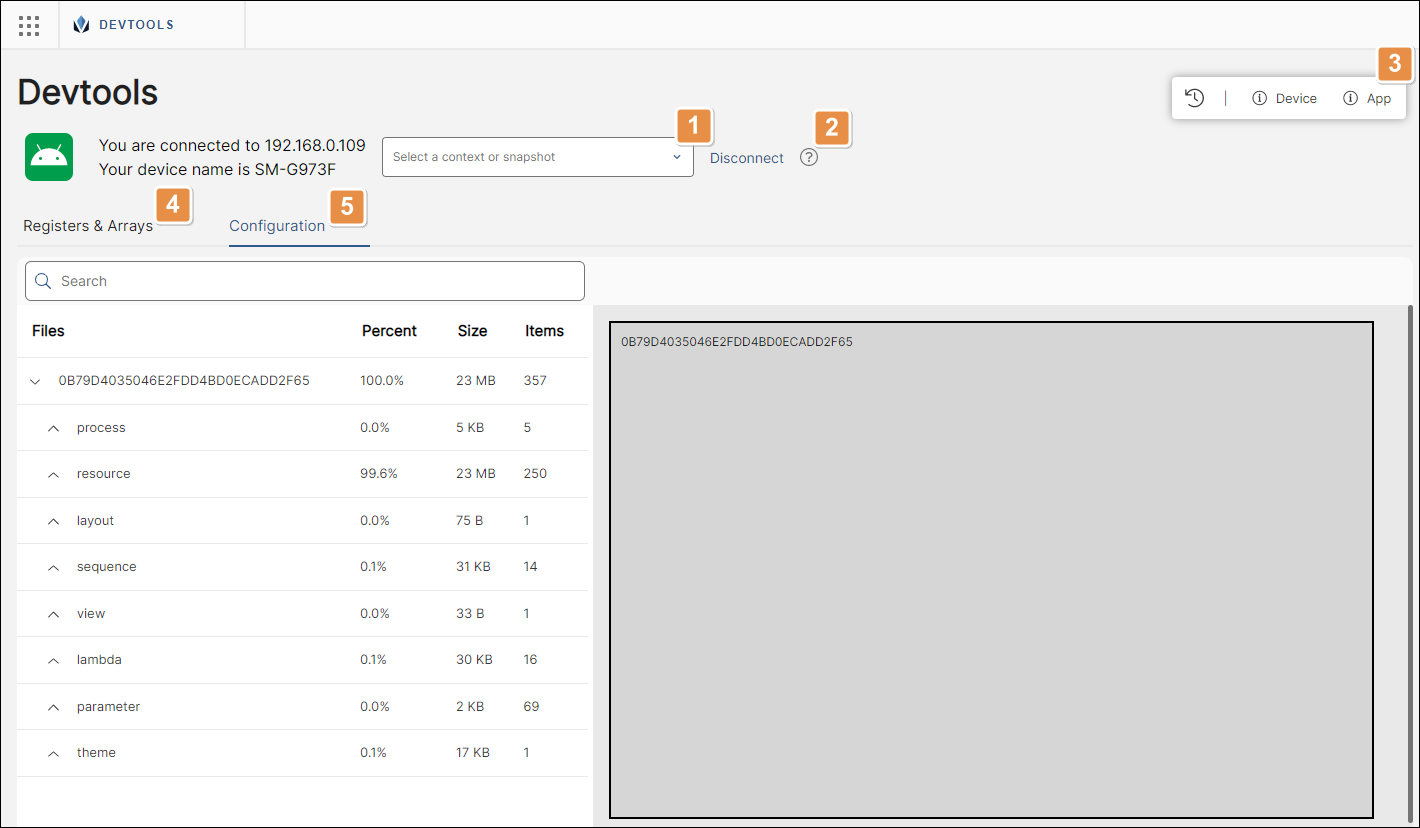Collapse the process tree row
Screen dimensions: 1420x828
pos(53,427)
